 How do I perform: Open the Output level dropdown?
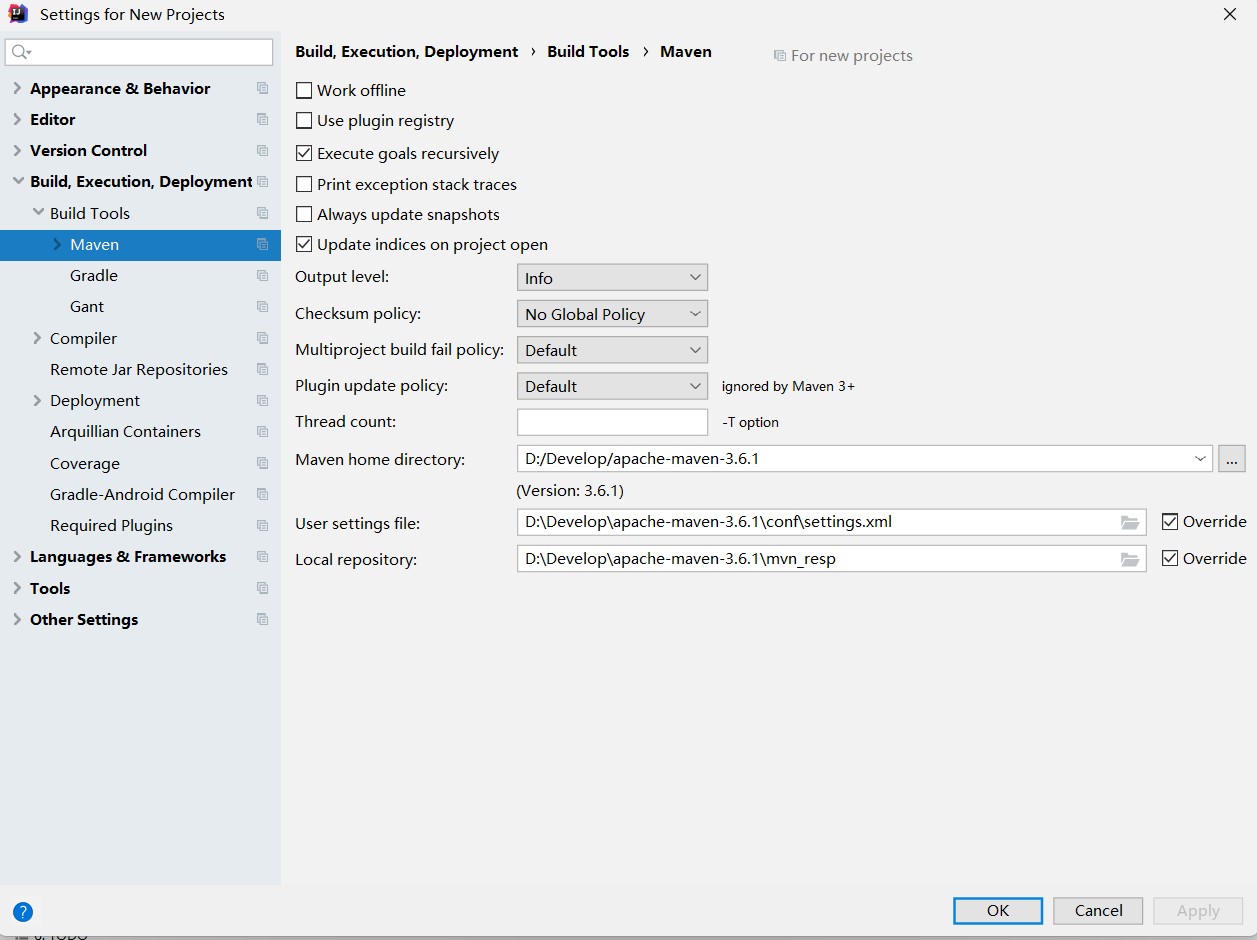(x=612, y=278)
